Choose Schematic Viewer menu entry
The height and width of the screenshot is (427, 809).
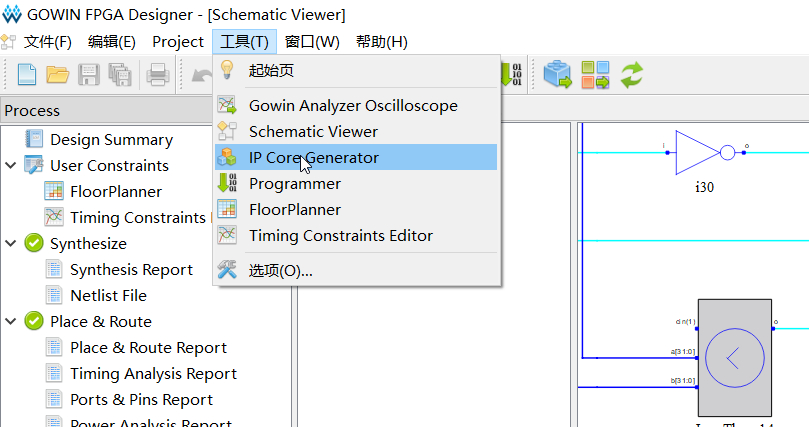click(356, 131)
